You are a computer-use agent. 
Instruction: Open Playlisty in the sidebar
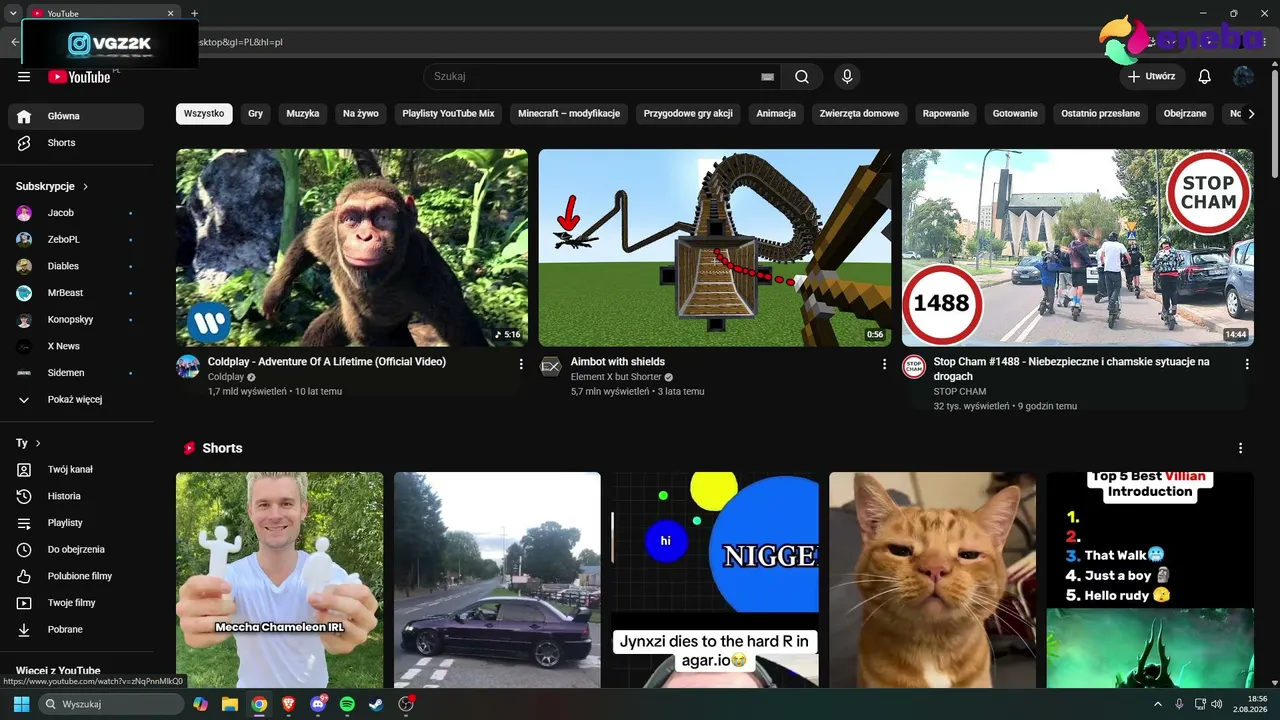[x=76, y=523]
